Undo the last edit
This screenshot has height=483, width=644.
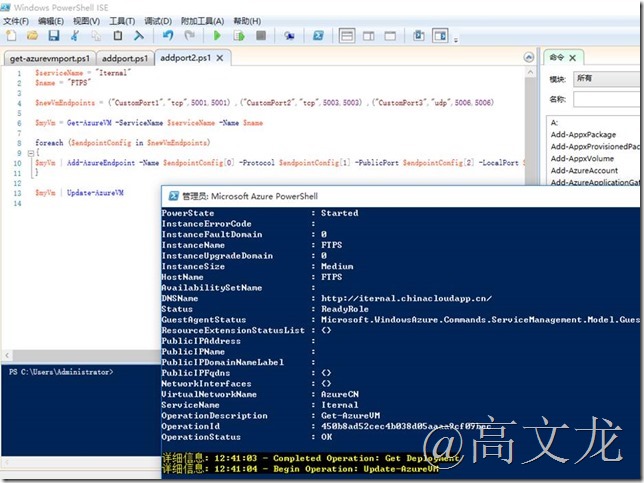click(168, 36)
